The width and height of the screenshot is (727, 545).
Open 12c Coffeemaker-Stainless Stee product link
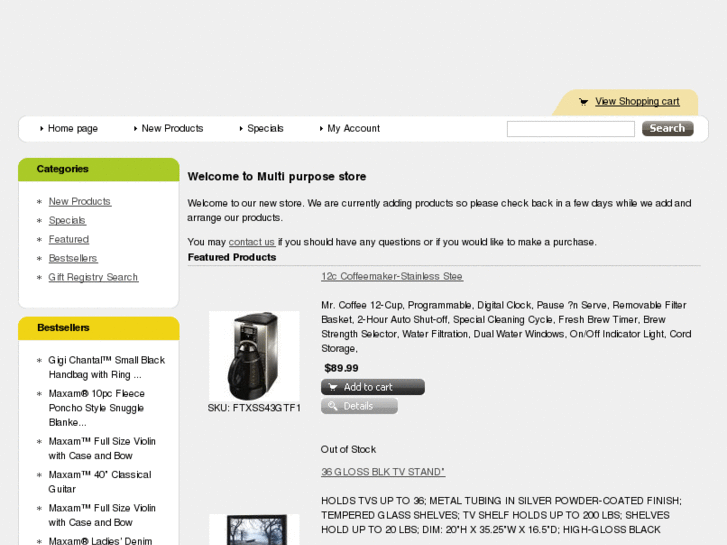392,276
